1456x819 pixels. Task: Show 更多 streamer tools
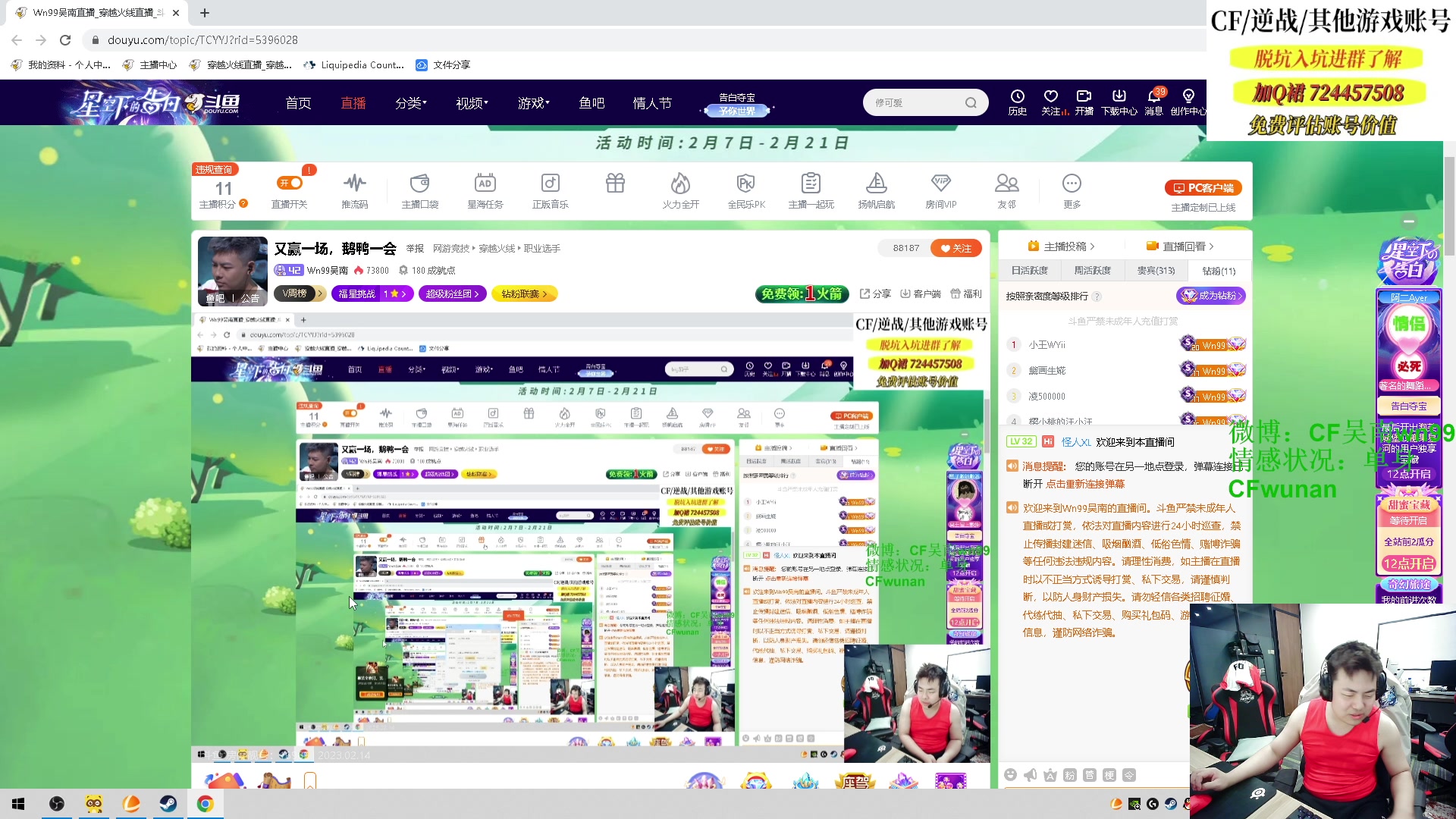(x=1072, y=190)
